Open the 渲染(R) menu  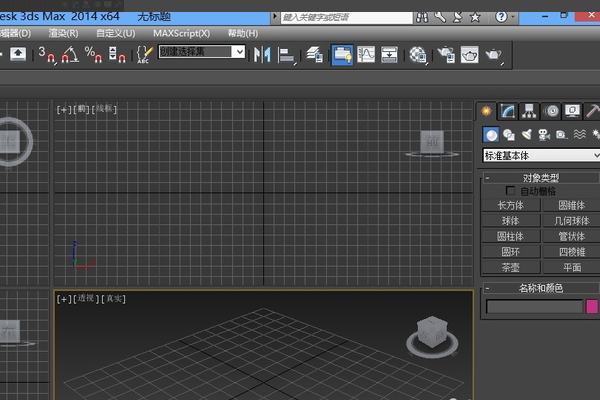[64, 33]
